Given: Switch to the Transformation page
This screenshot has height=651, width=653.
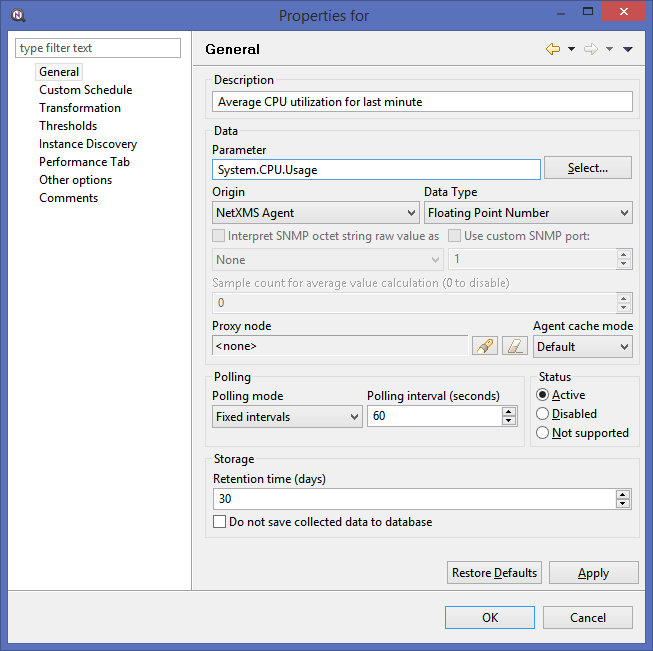Looking at the screenshot, I should pos(80,108).
